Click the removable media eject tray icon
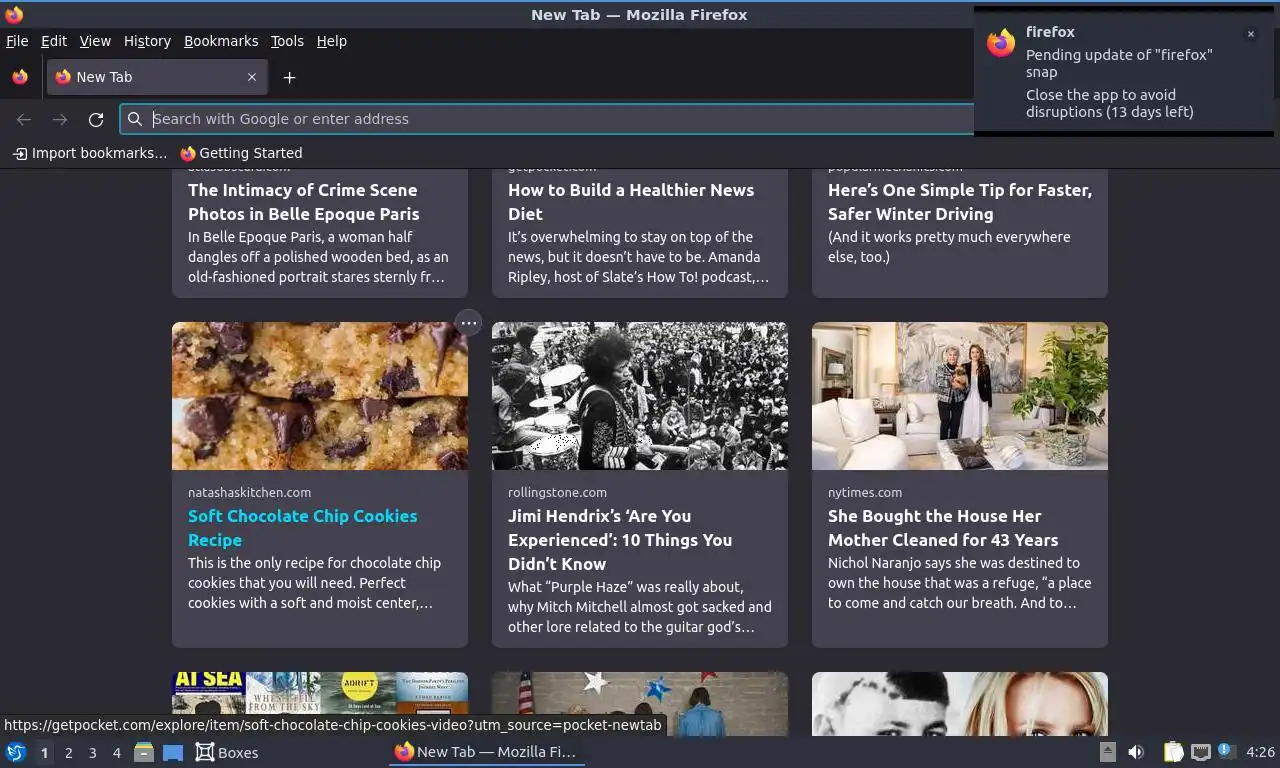 (x=1107, y=752)
